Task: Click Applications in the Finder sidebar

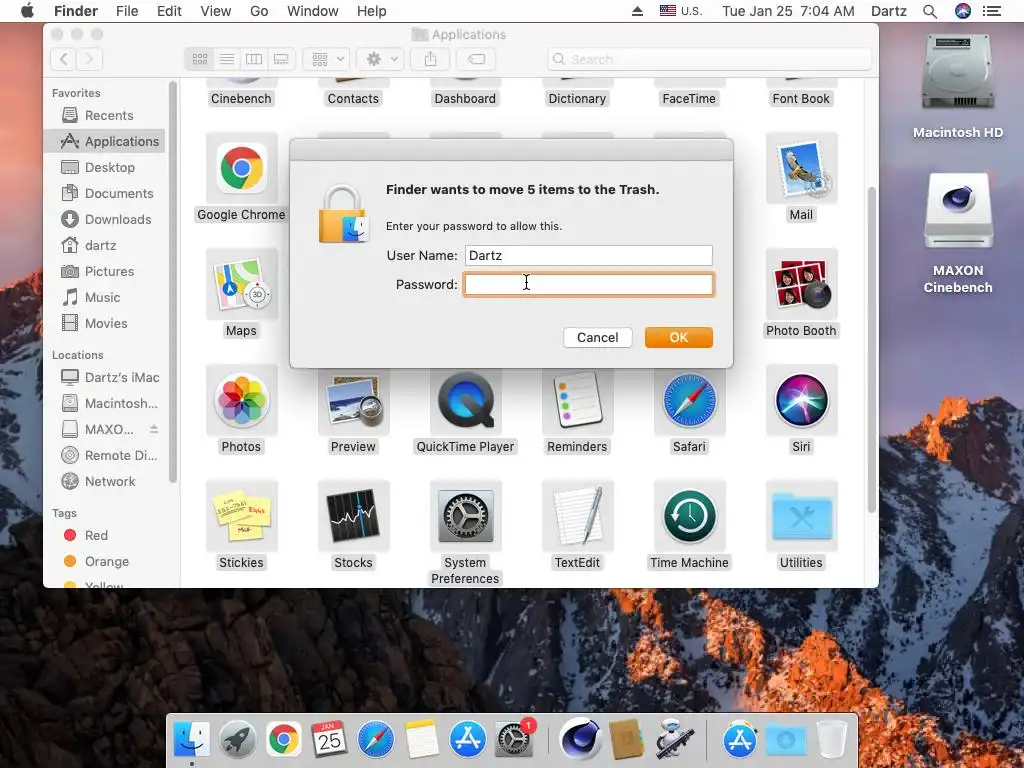Action: coord(104,142)
